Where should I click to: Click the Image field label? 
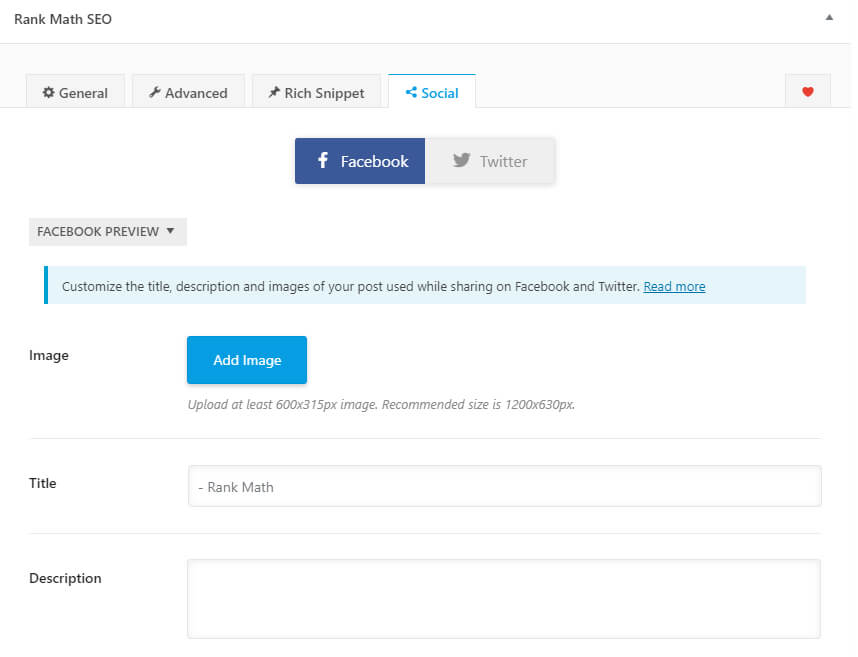49,356
